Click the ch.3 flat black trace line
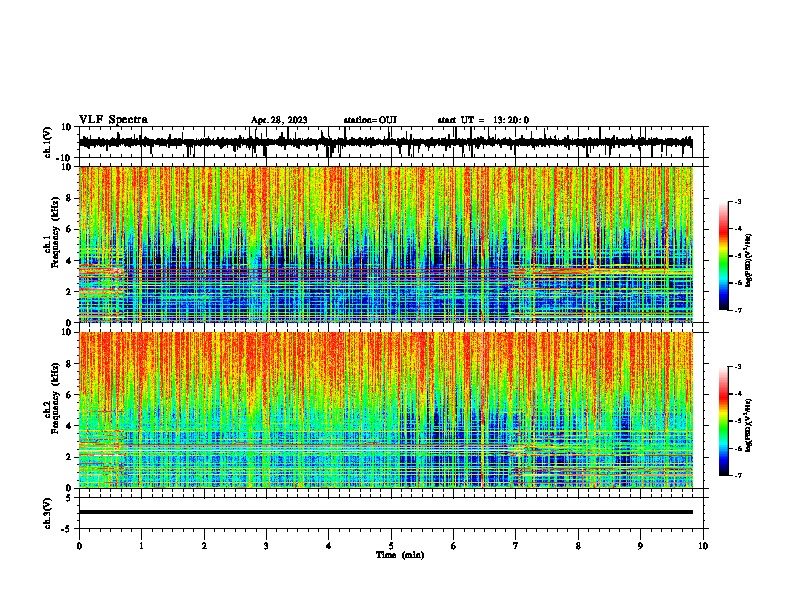Viewport: 792px width, 612px height. point(385,512)
